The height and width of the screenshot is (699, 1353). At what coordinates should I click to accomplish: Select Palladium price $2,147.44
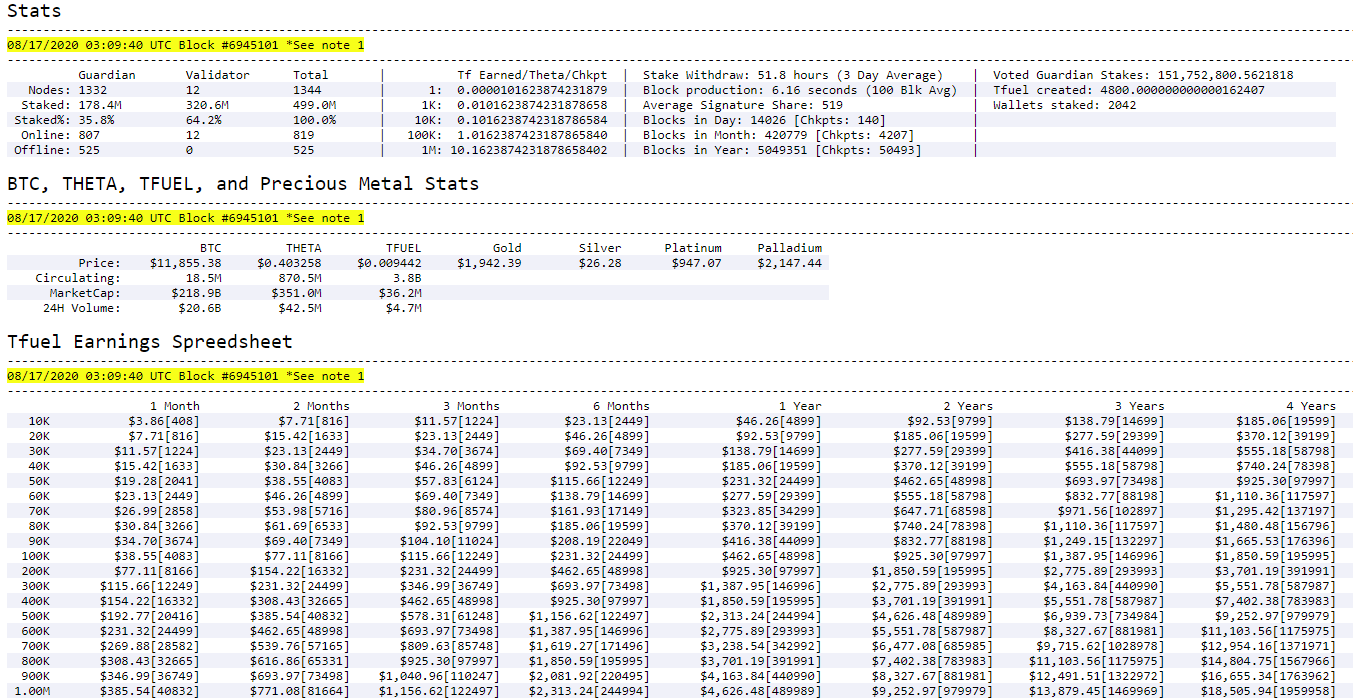(x=790, y=263)
